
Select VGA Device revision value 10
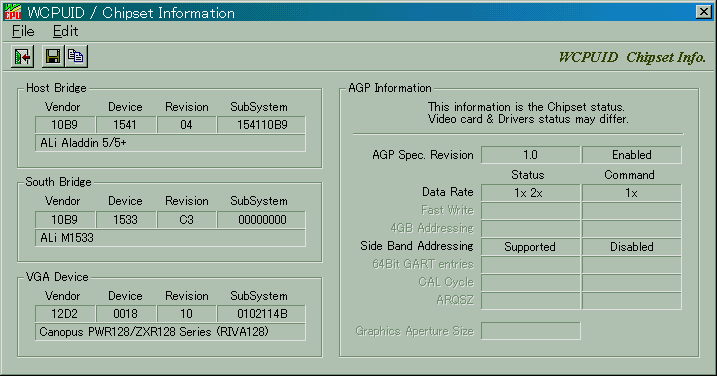coord(187,314)
